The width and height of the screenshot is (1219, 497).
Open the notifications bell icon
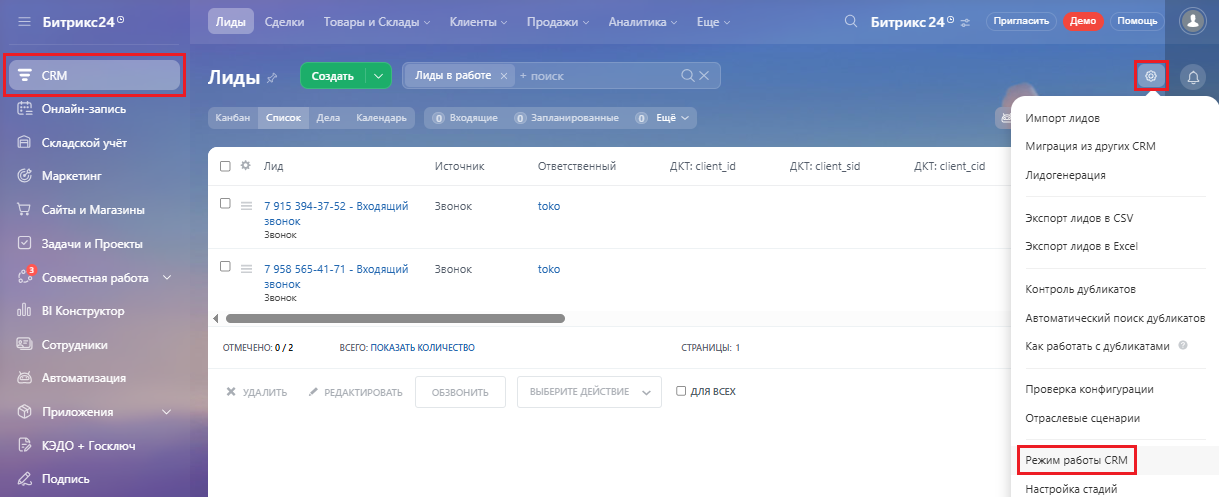(1193, 77)
